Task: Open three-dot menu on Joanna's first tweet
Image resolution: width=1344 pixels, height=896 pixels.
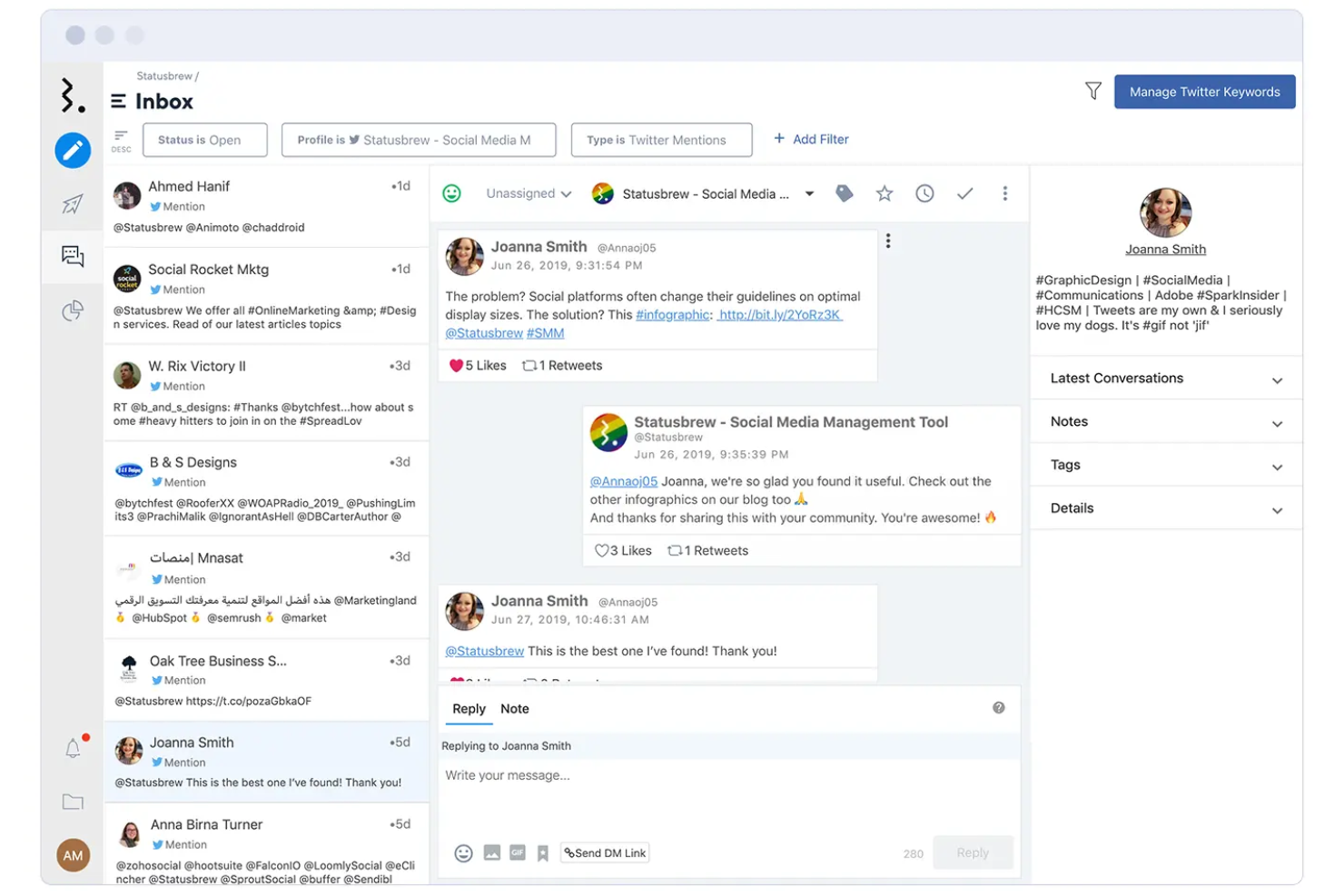Action: (888, 241)
